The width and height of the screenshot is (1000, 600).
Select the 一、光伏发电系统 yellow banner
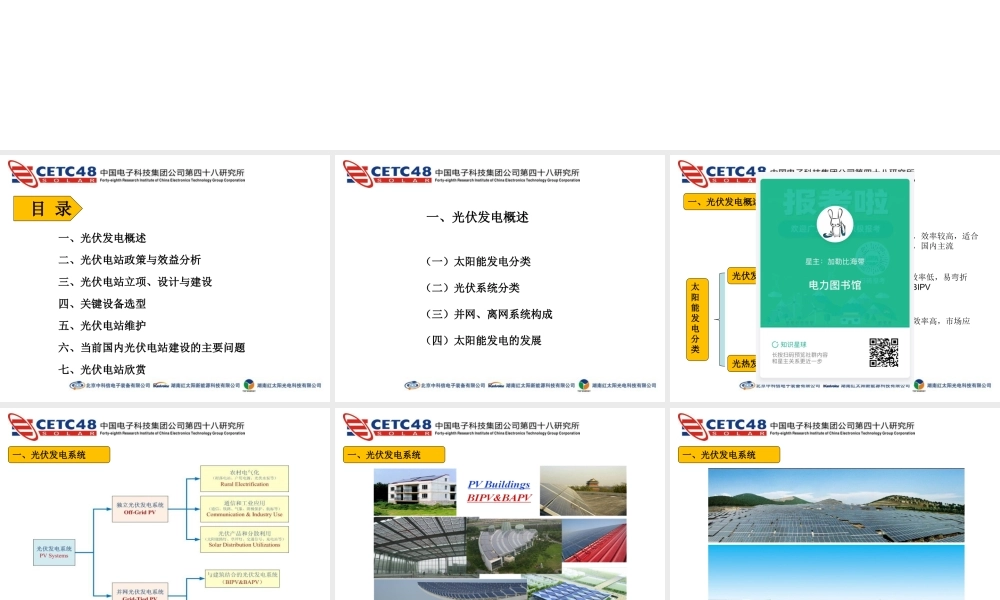tap(58, 454)
